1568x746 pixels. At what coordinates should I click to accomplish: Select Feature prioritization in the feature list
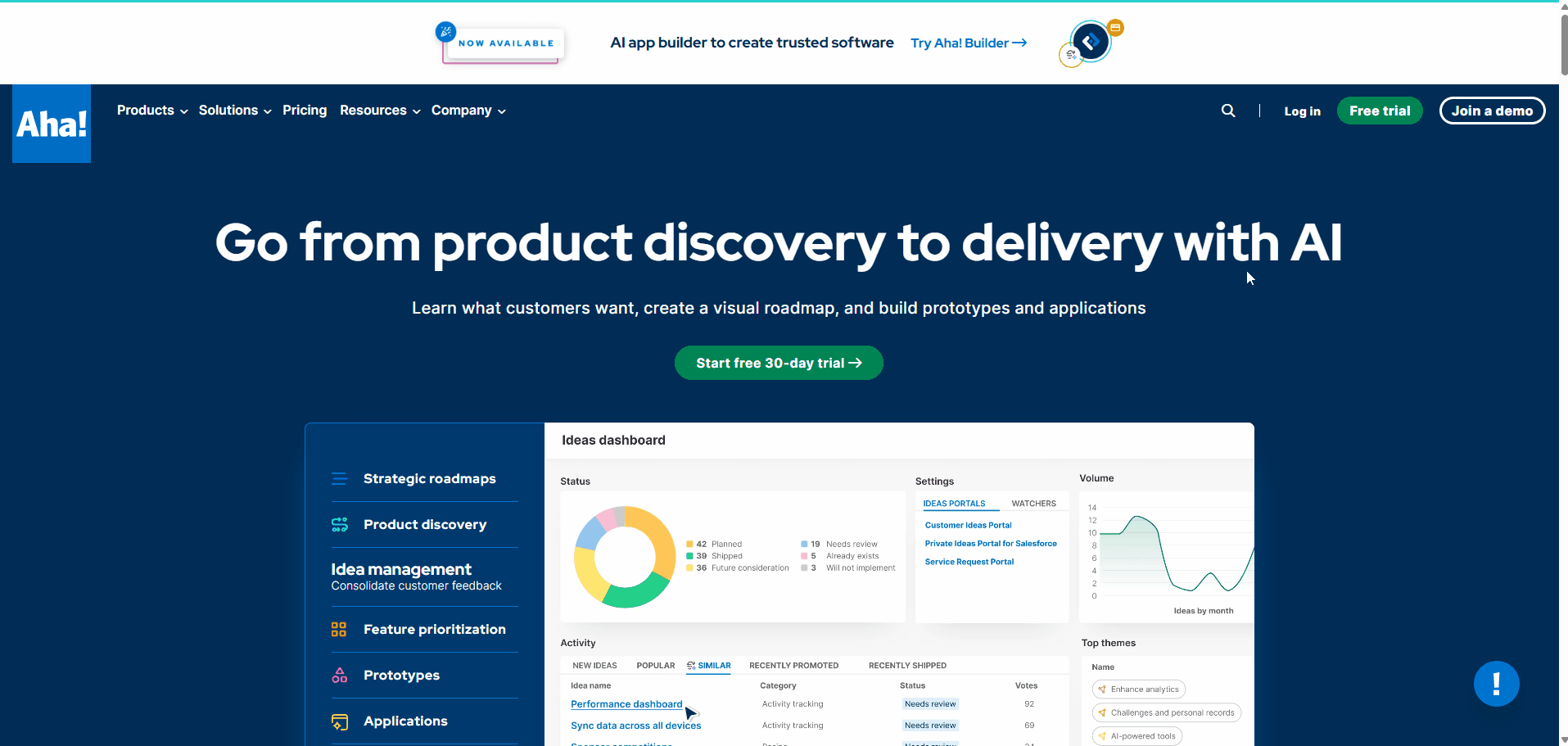click(434, 630)
